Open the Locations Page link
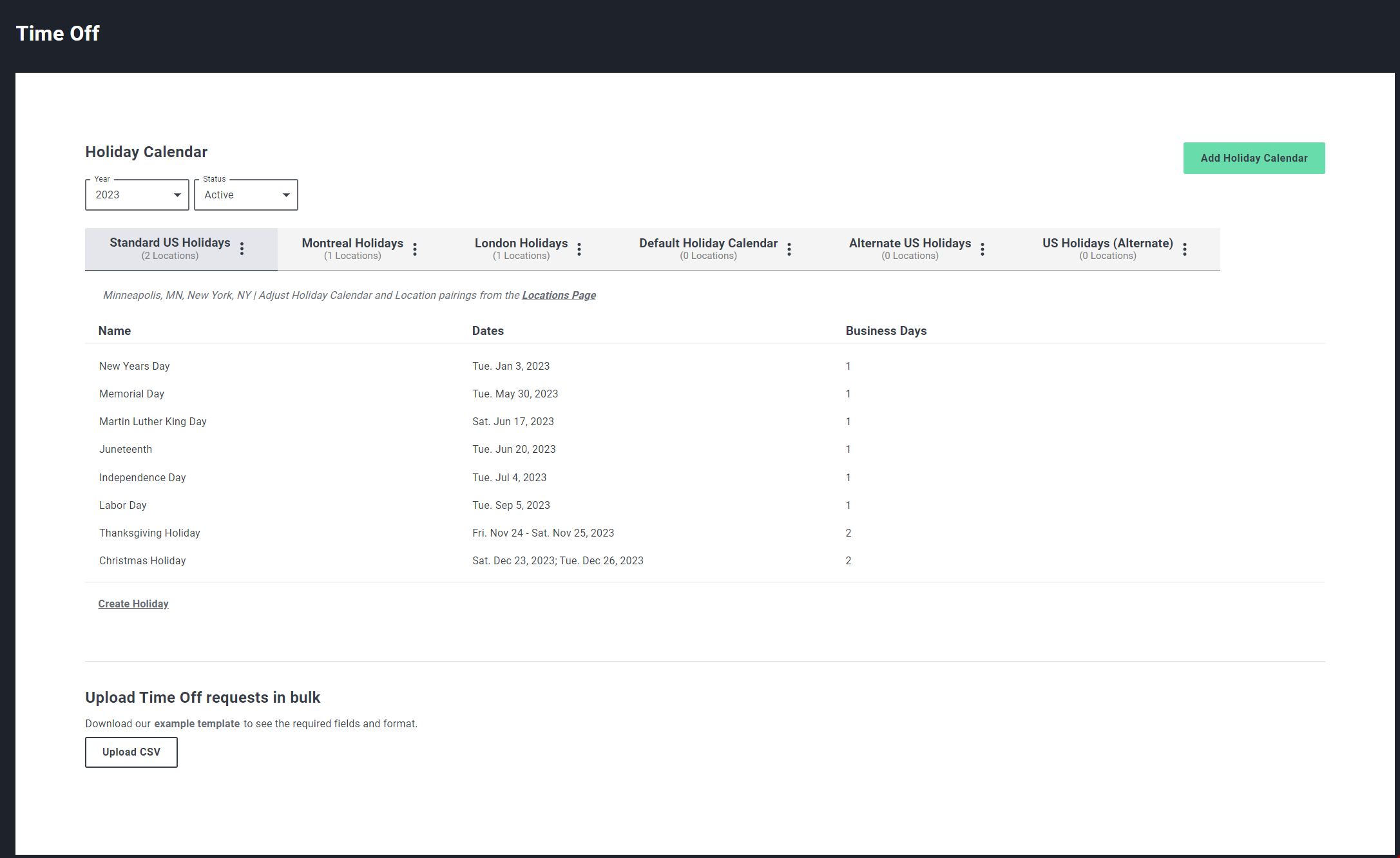The height and width of the screenshot is (858, 1400). [559, 295]
